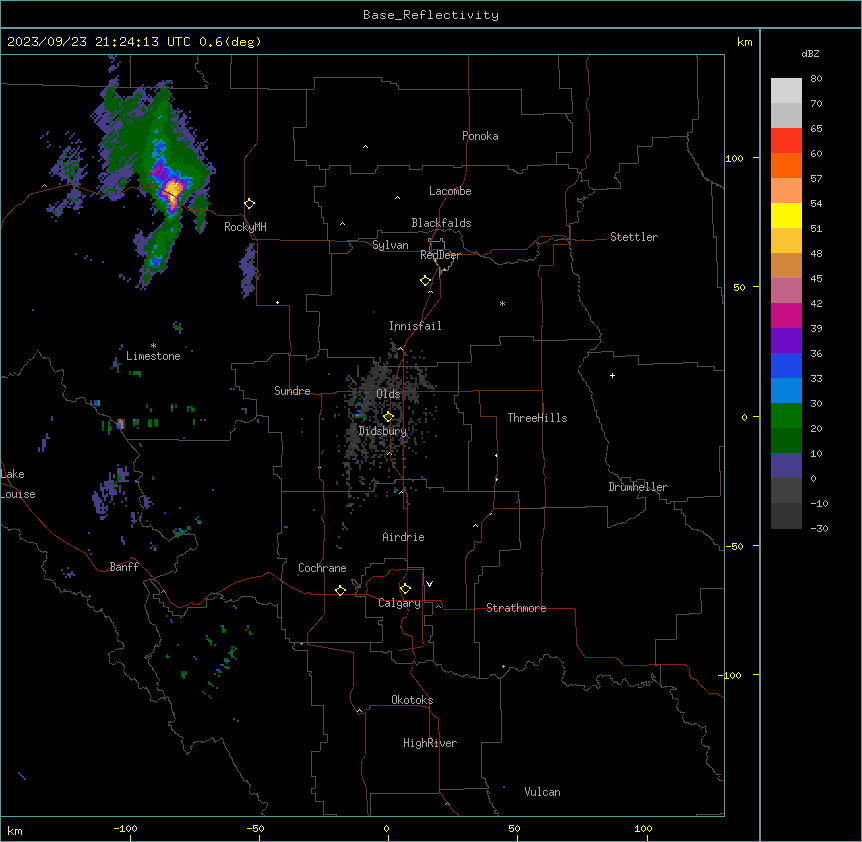Image resolution: width=862 pixels, height=842 pixels.
Task: Click the Banff label
Action: tap(124, 567)
